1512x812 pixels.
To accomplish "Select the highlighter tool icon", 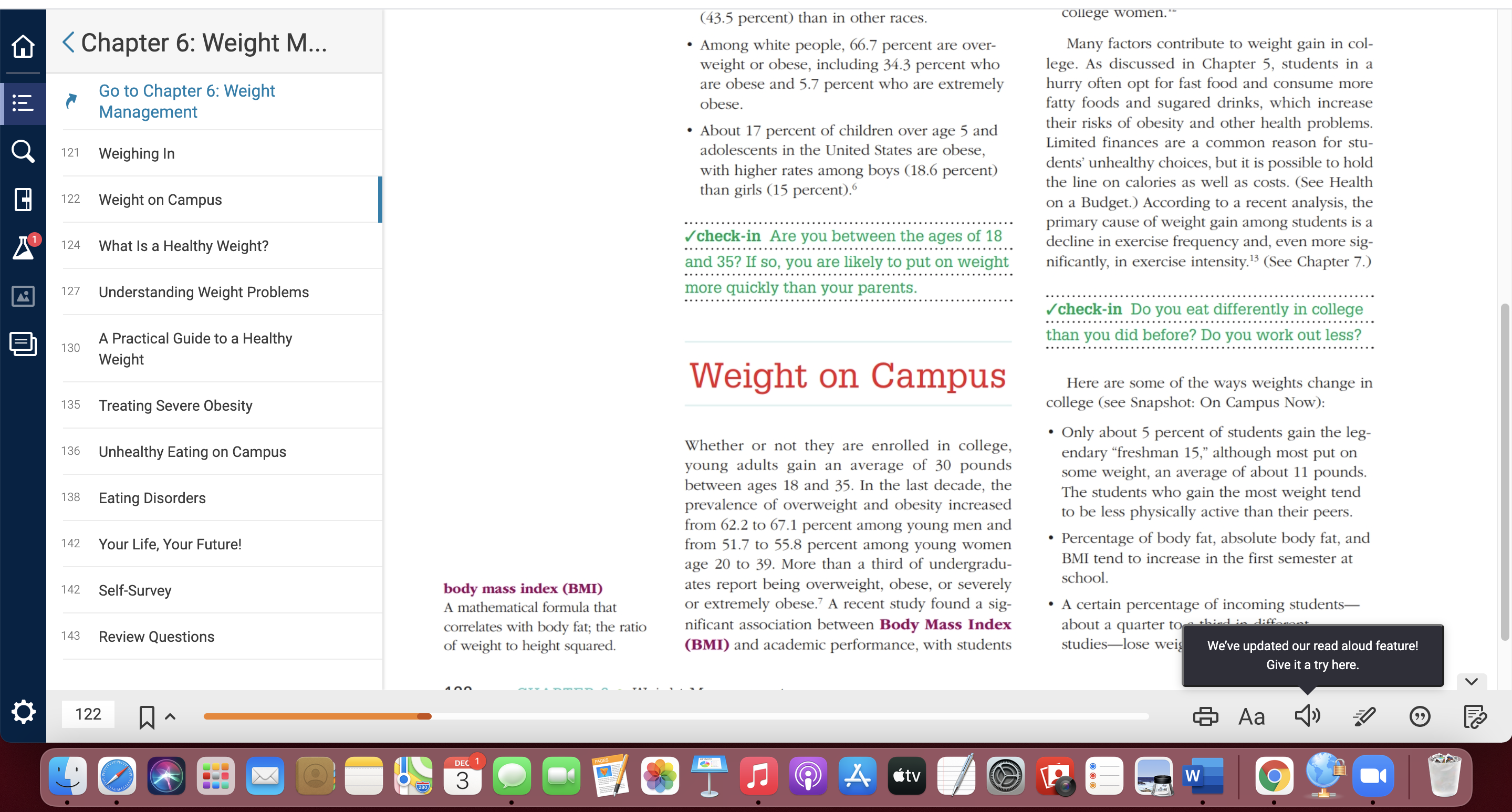I will click(x=1364, y=716).
